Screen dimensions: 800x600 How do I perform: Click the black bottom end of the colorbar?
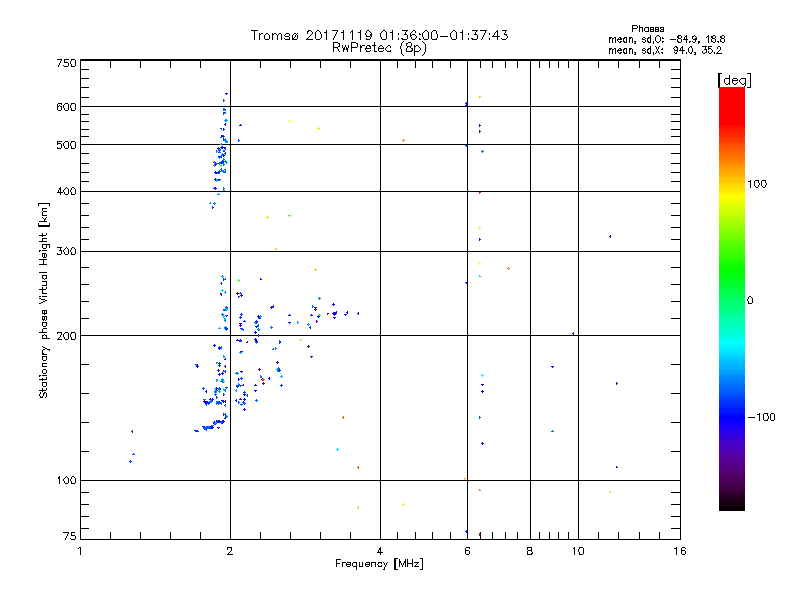(732, 503)
